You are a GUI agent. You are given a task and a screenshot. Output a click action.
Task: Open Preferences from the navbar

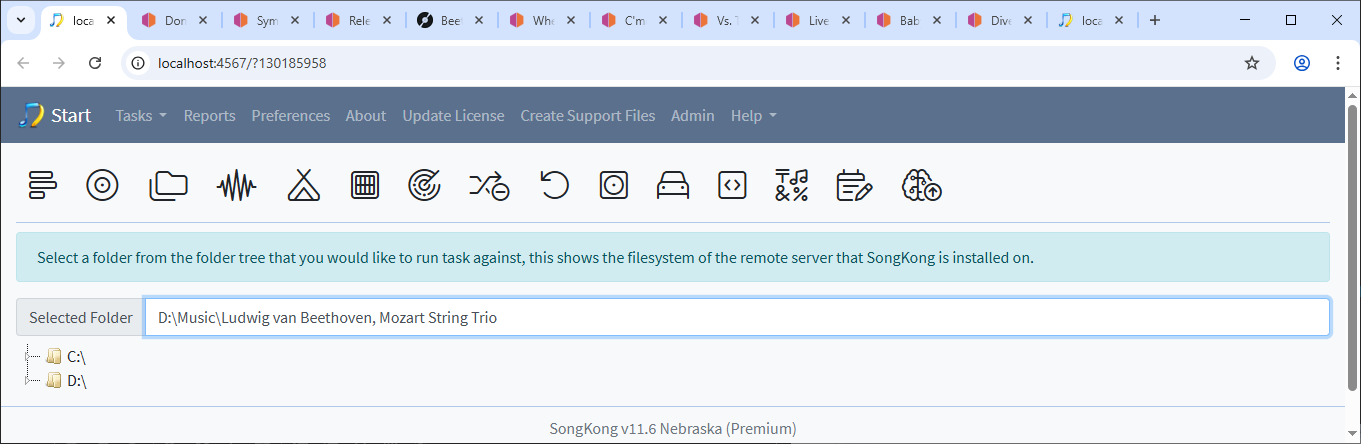[x=290, y=115]
